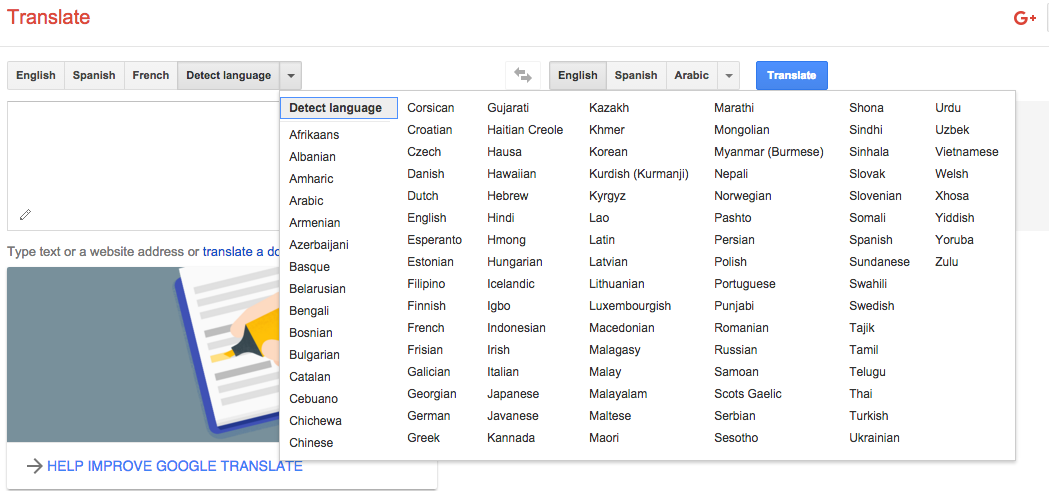
Task: Select Portuguese in the language list
Action: 745,284
